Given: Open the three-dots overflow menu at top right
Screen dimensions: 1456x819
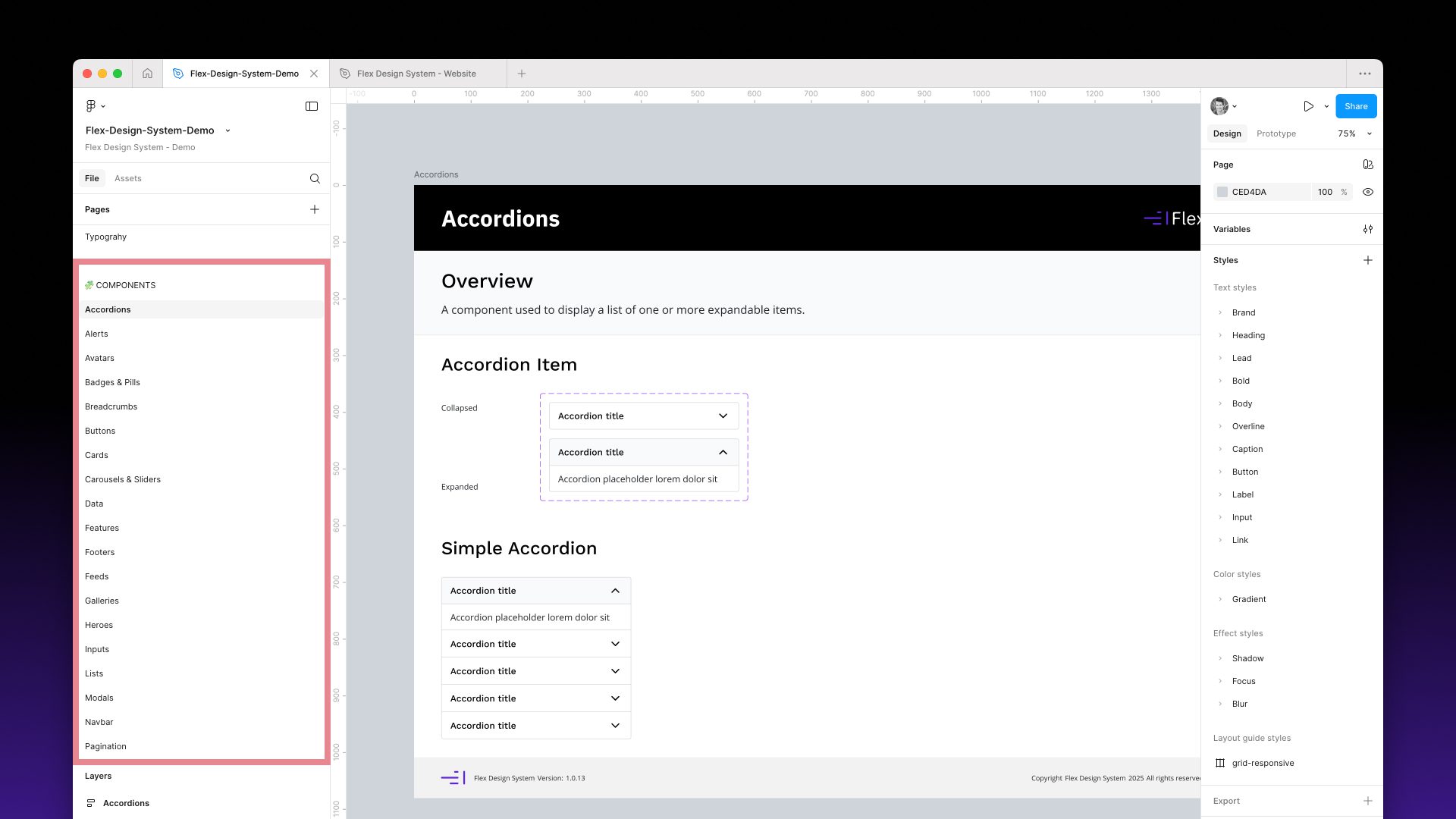Looking at the screenshot, I should click(x=1365, y=74).
